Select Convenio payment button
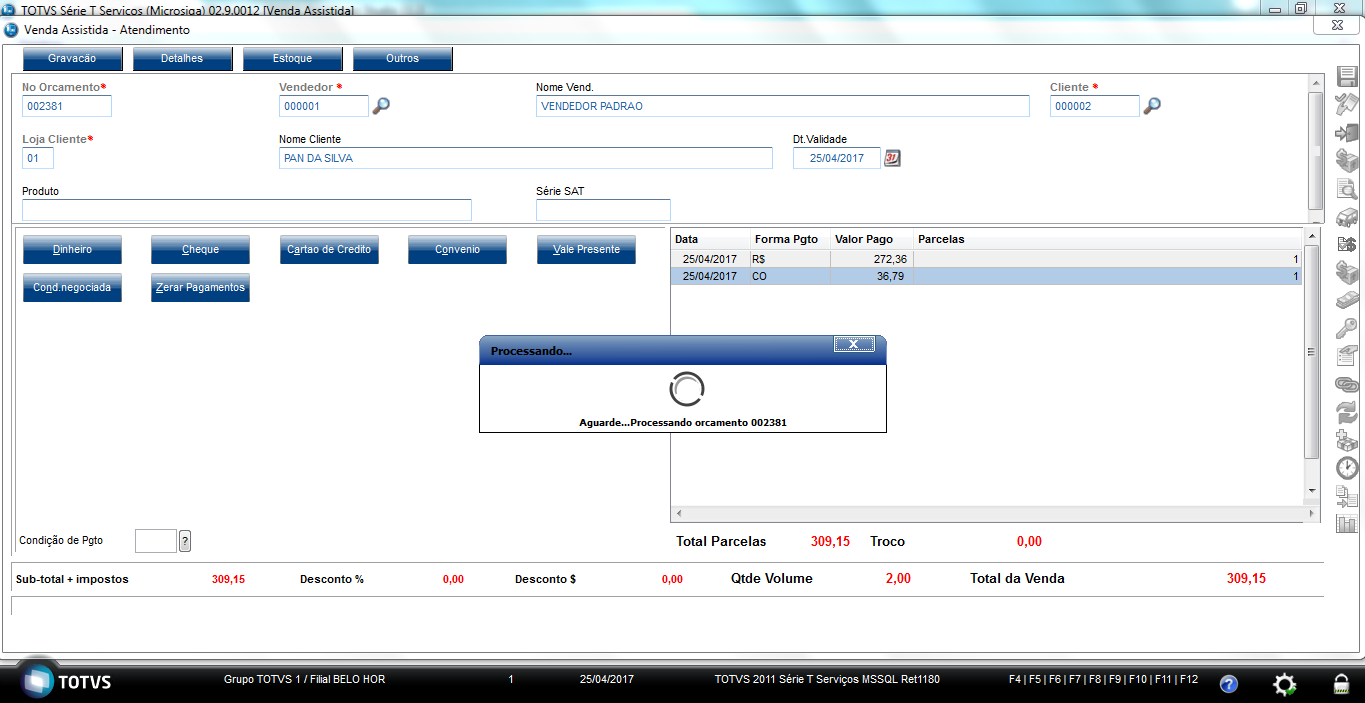 point(457,250)
